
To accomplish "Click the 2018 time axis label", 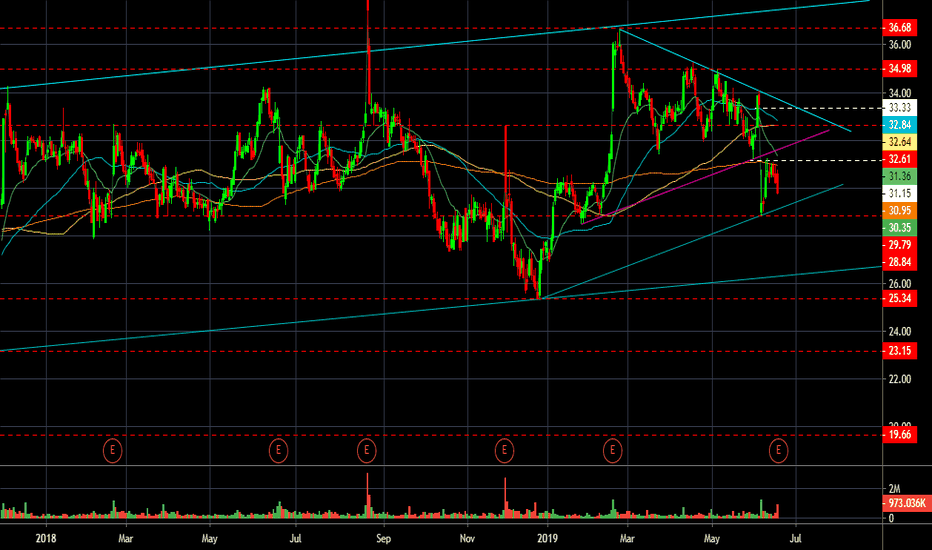I will pyautogui.click(x=46, y=538).
